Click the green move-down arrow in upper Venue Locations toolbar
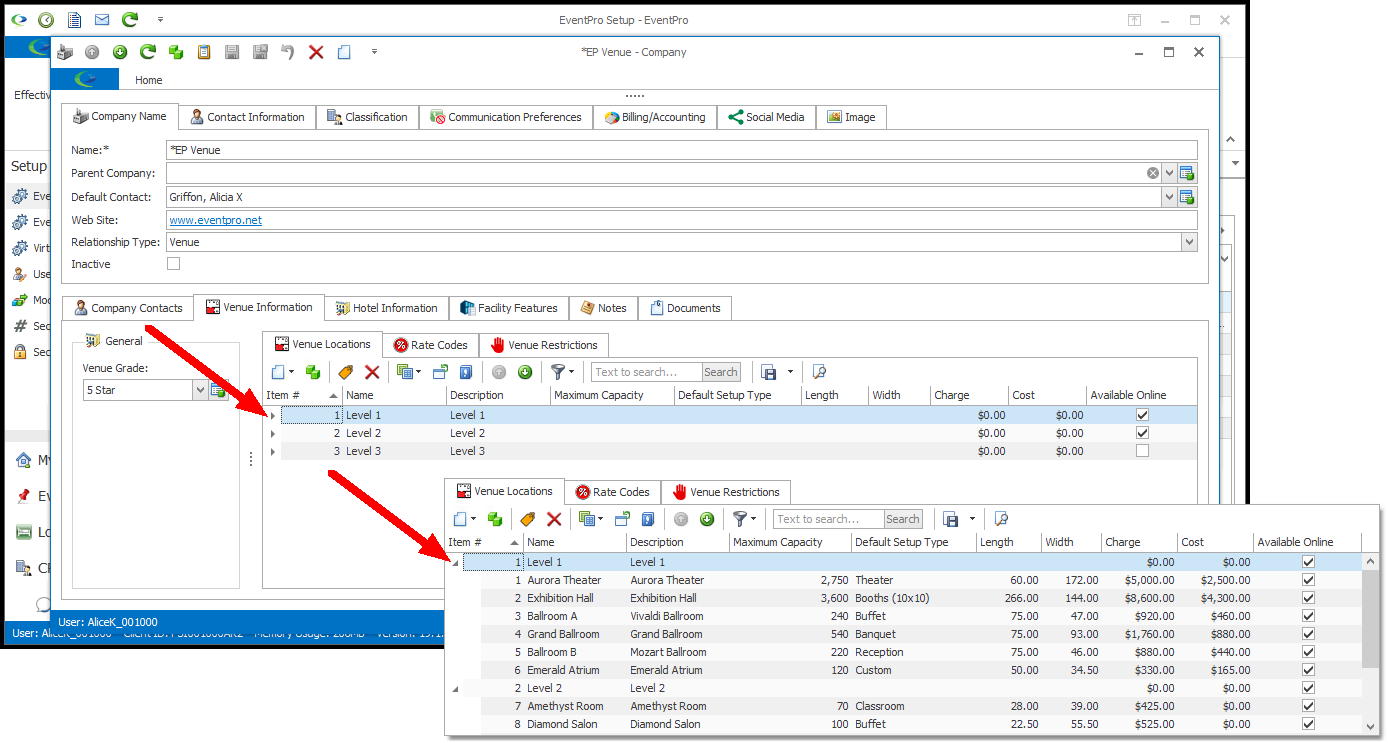1388x743 pixels. 525,372
